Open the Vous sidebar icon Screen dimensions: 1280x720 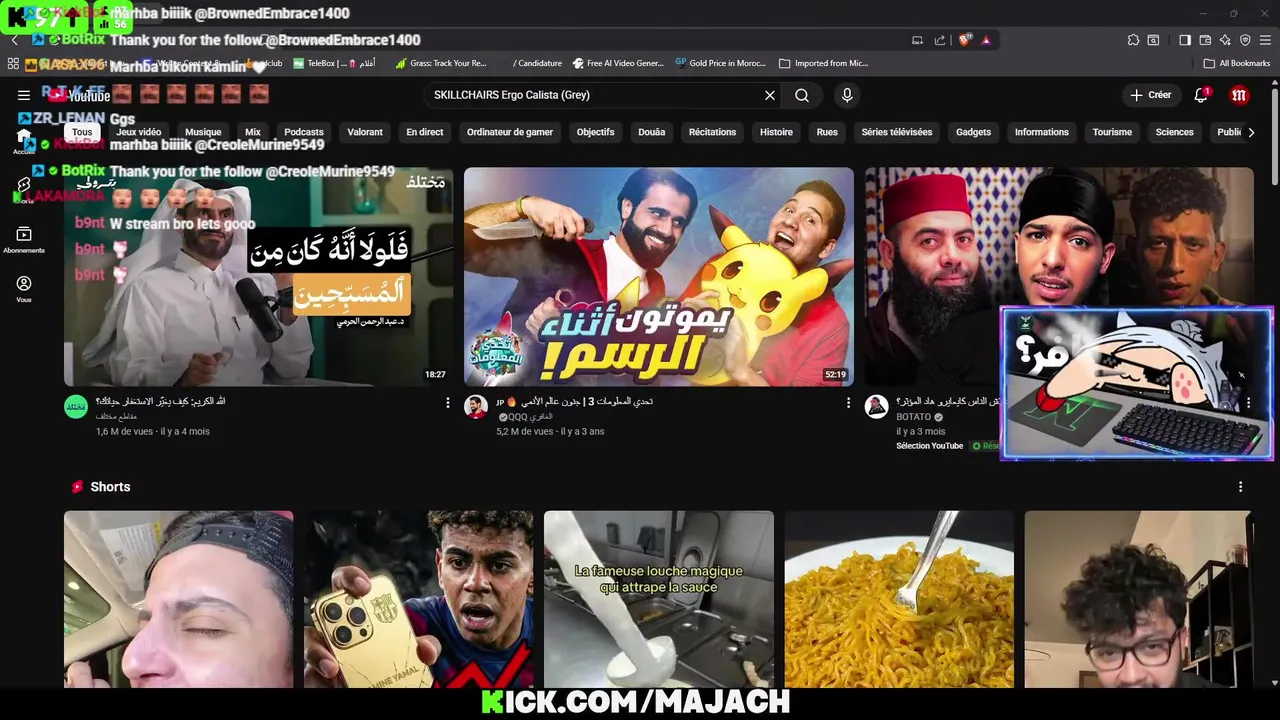pos(24,289)
